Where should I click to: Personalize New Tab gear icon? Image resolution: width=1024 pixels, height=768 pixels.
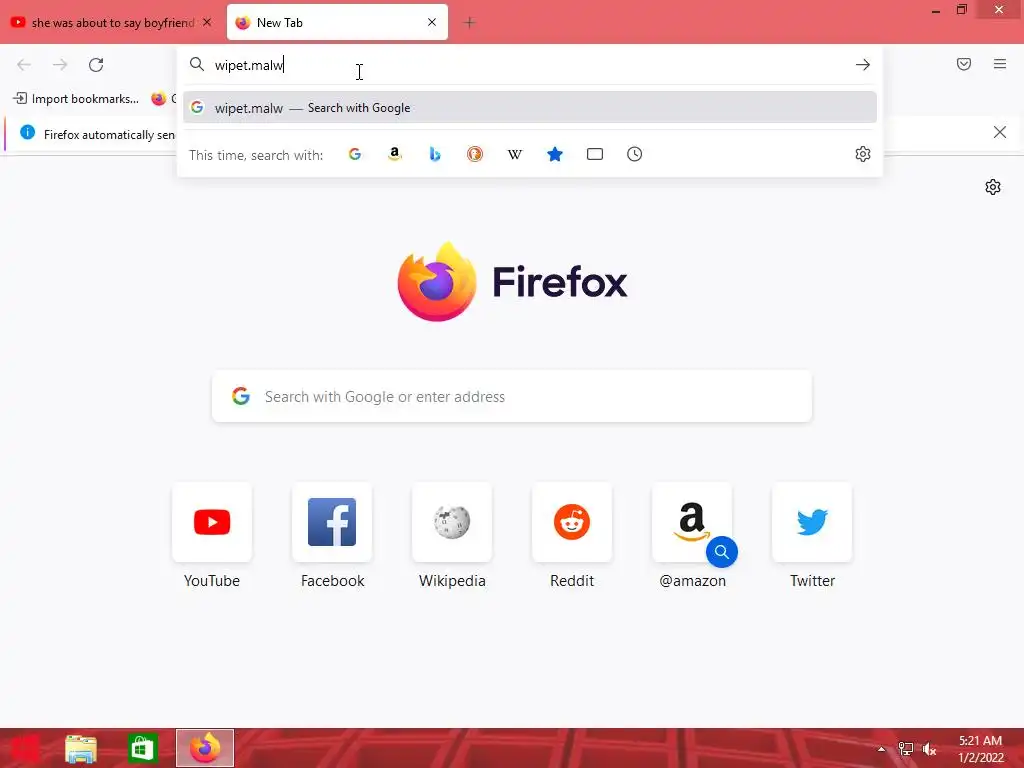(x=993, y=187)
